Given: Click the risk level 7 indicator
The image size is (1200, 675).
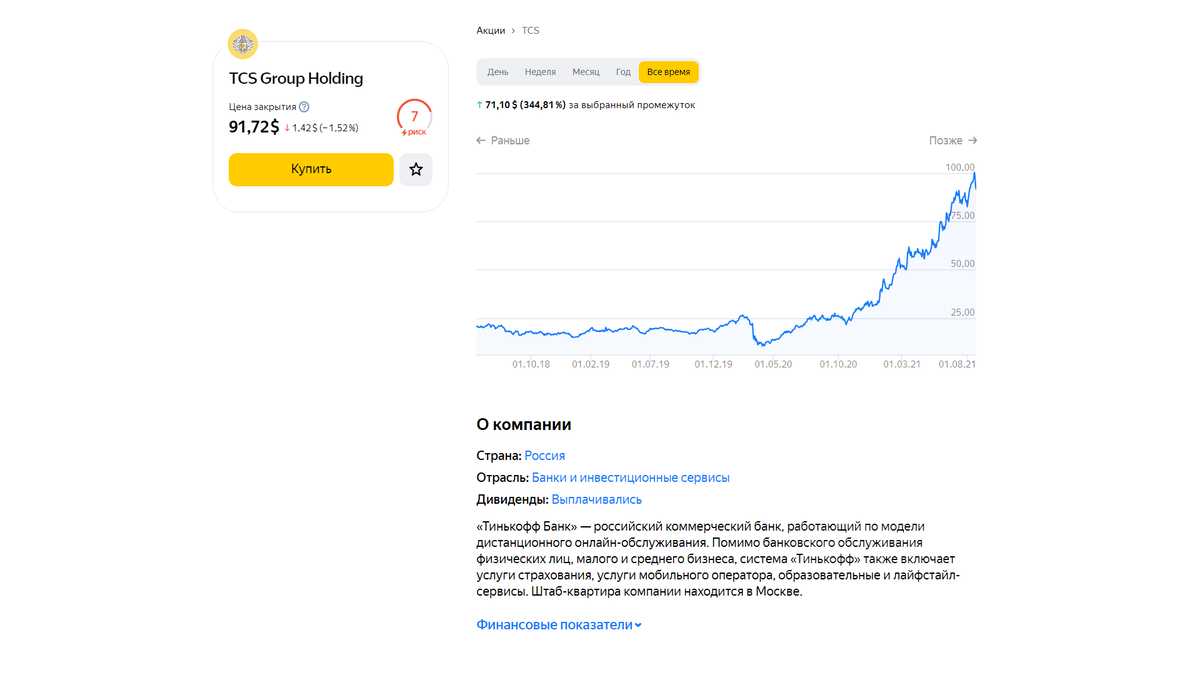Looking at the screenshot, I should pos(414,118).
